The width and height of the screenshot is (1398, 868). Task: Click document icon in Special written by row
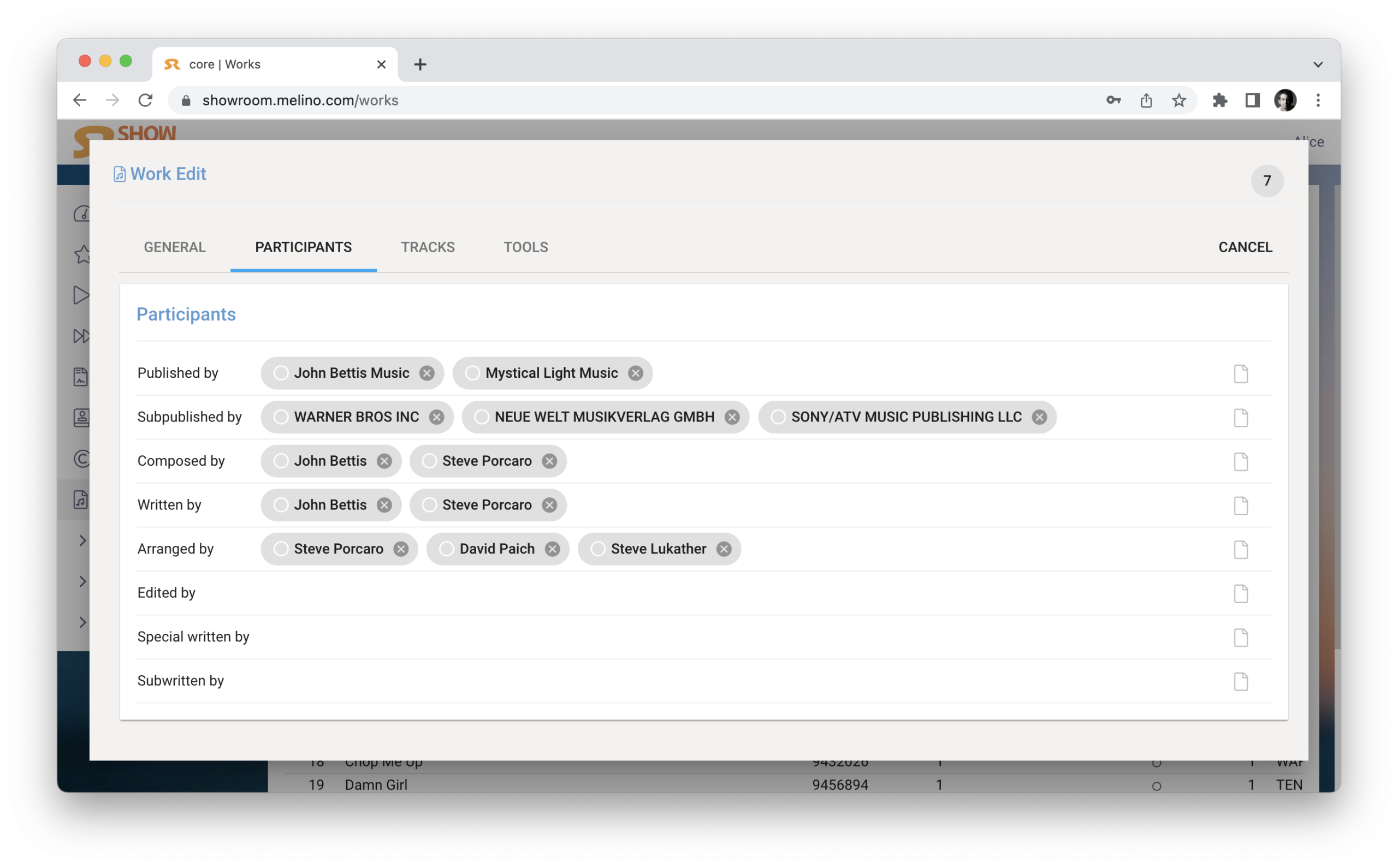point(1241,638)
